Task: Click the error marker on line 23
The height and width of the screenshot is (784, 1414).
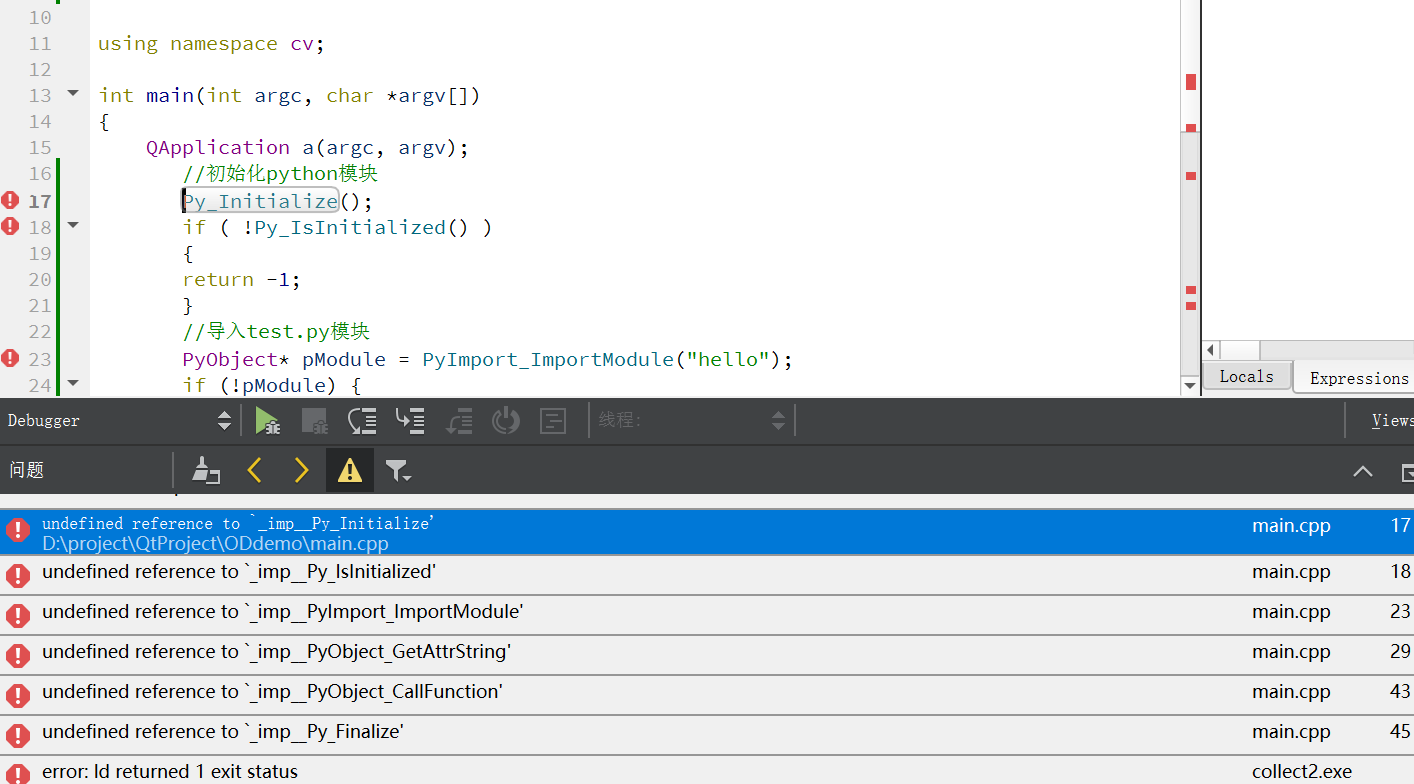Action: 10,358
